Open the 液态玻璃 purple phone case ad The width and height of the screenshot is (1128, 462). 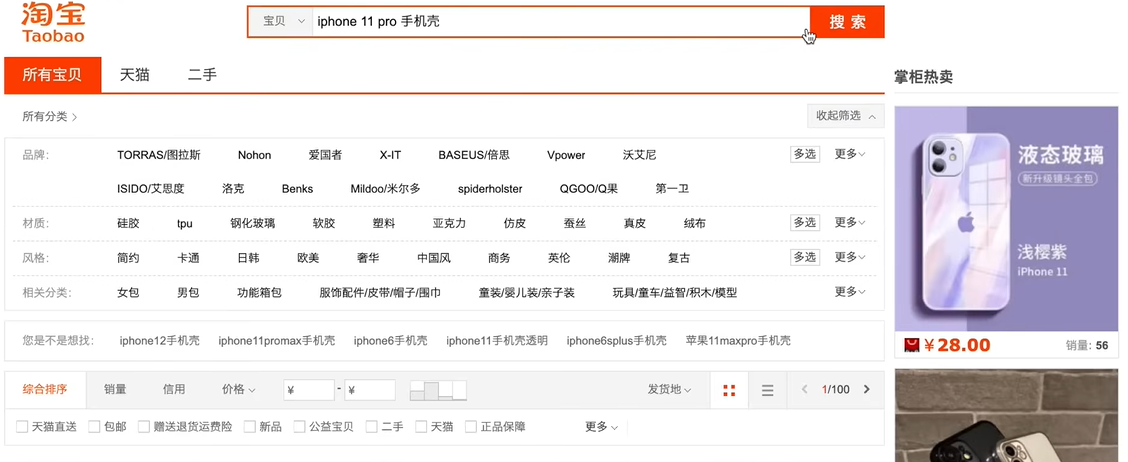(1006, 219)
